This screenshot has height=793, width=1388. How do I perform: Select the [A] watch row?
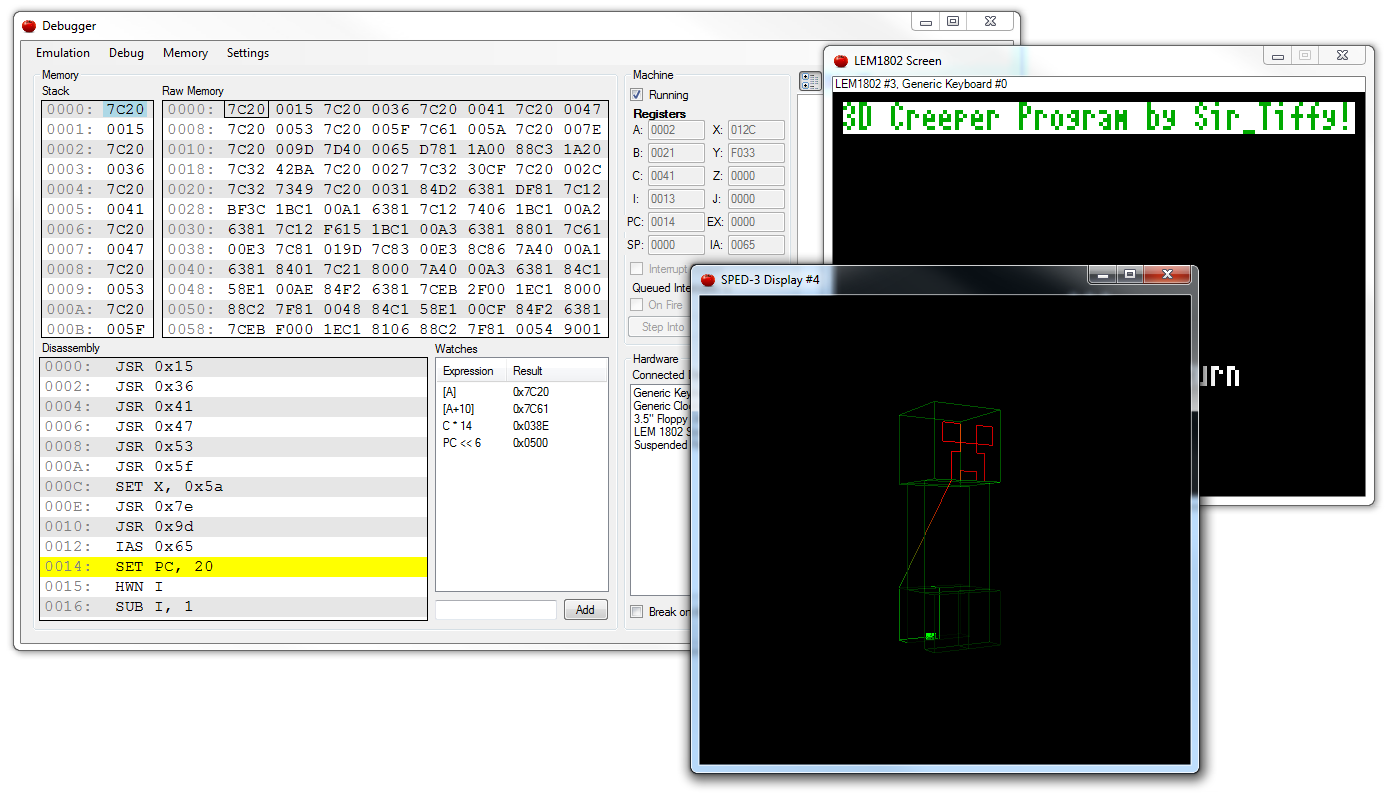[521, 392]
